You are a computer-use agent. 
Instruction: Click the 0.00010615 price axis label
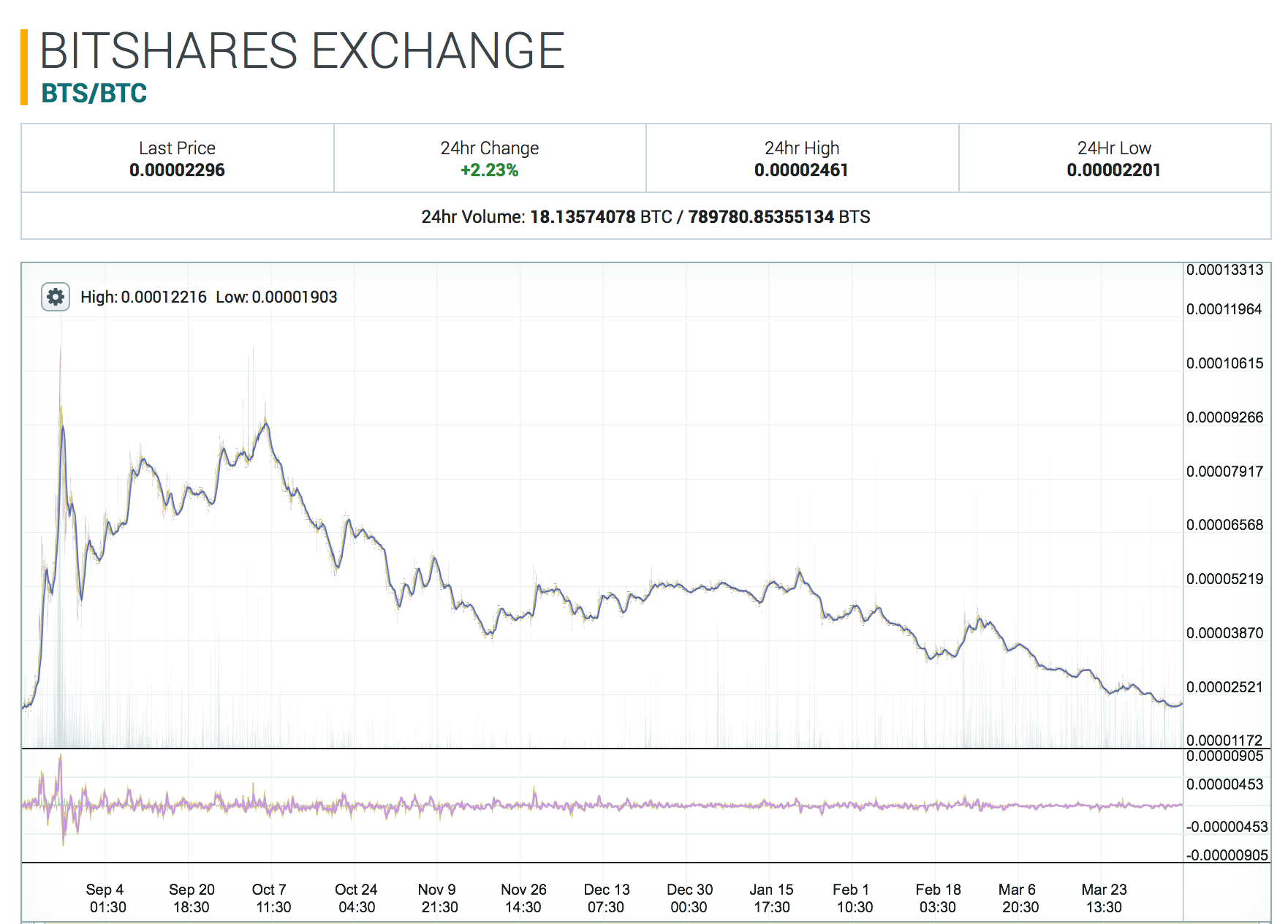(1225, 363)
